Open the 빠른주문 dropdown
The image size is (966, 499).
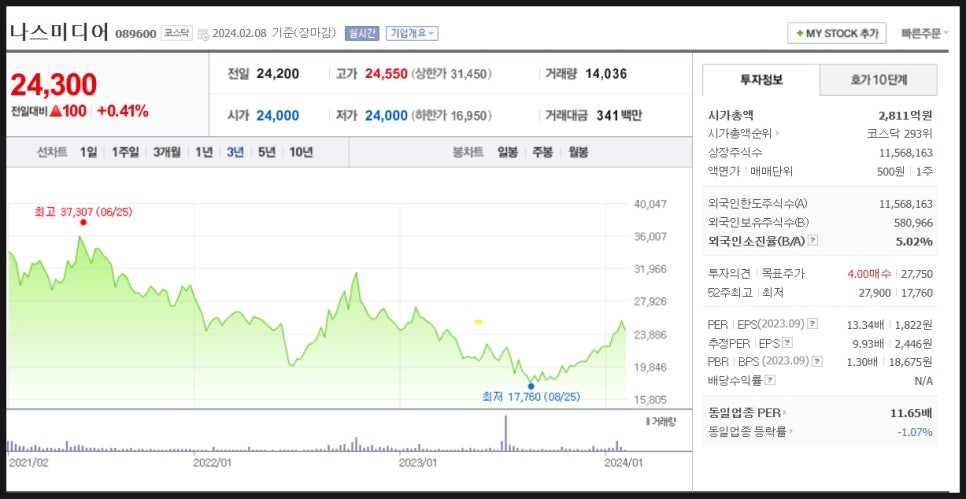(x=924, y=33)
